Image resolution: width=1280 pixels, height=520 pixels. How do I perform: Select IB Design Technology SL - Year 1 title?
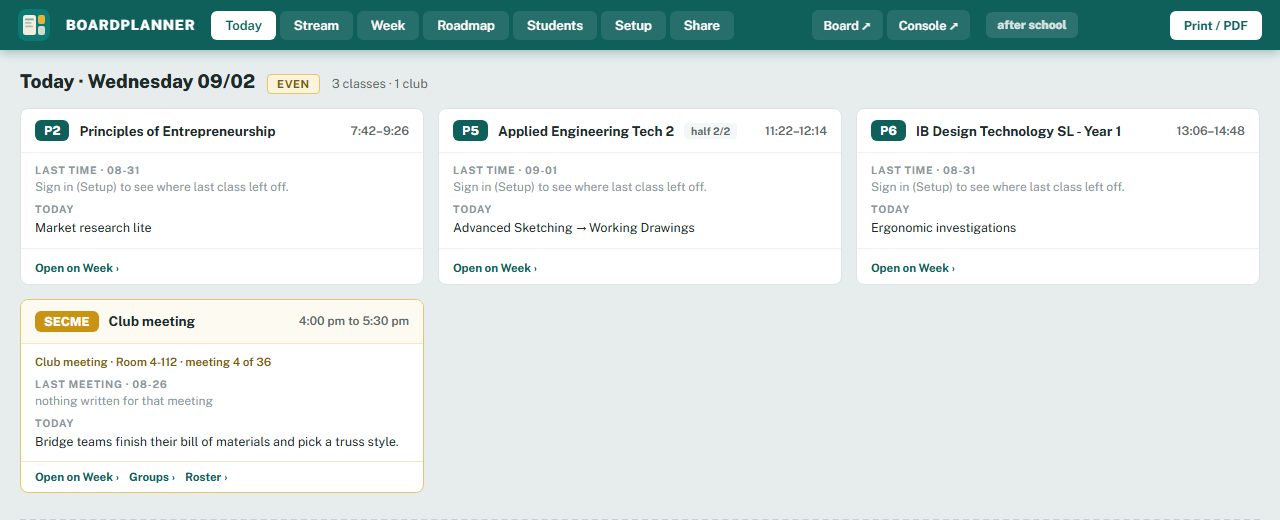(x=1018, y=131)
